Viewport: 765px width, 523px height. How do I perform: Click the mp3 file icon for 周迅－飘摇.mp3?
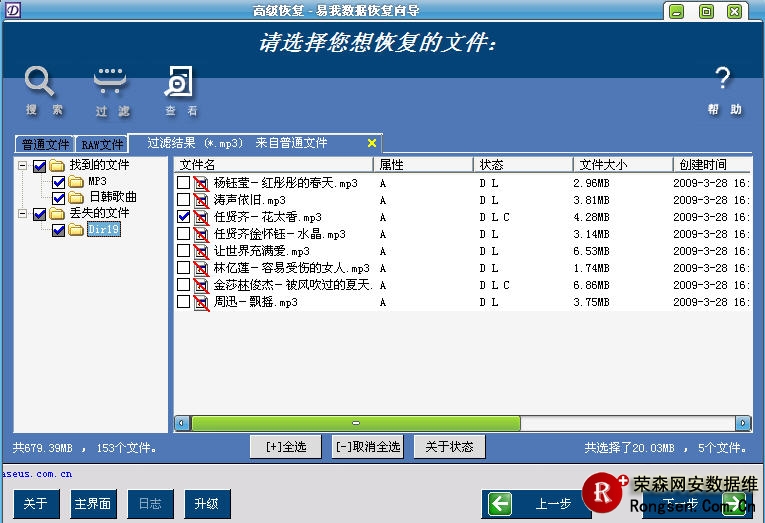click(x=201, y=302)
